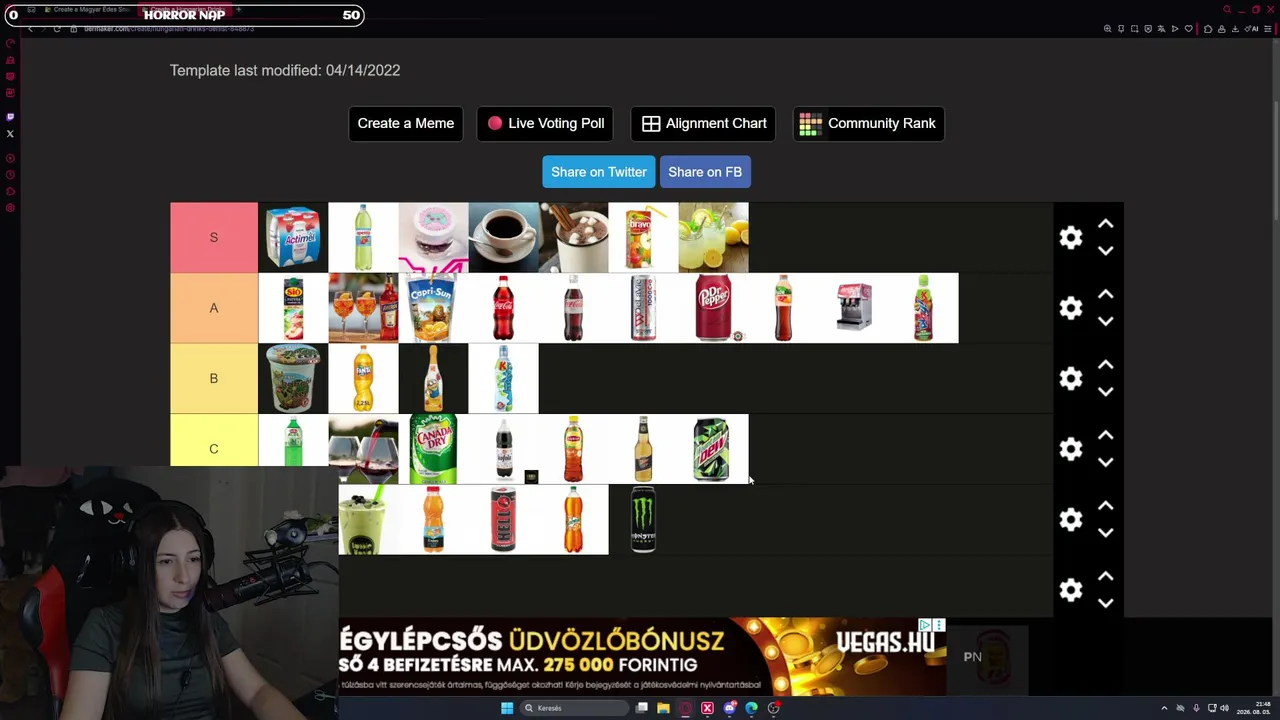Share the tier list on FB
1280x720 pixels.
pos(705,172)
